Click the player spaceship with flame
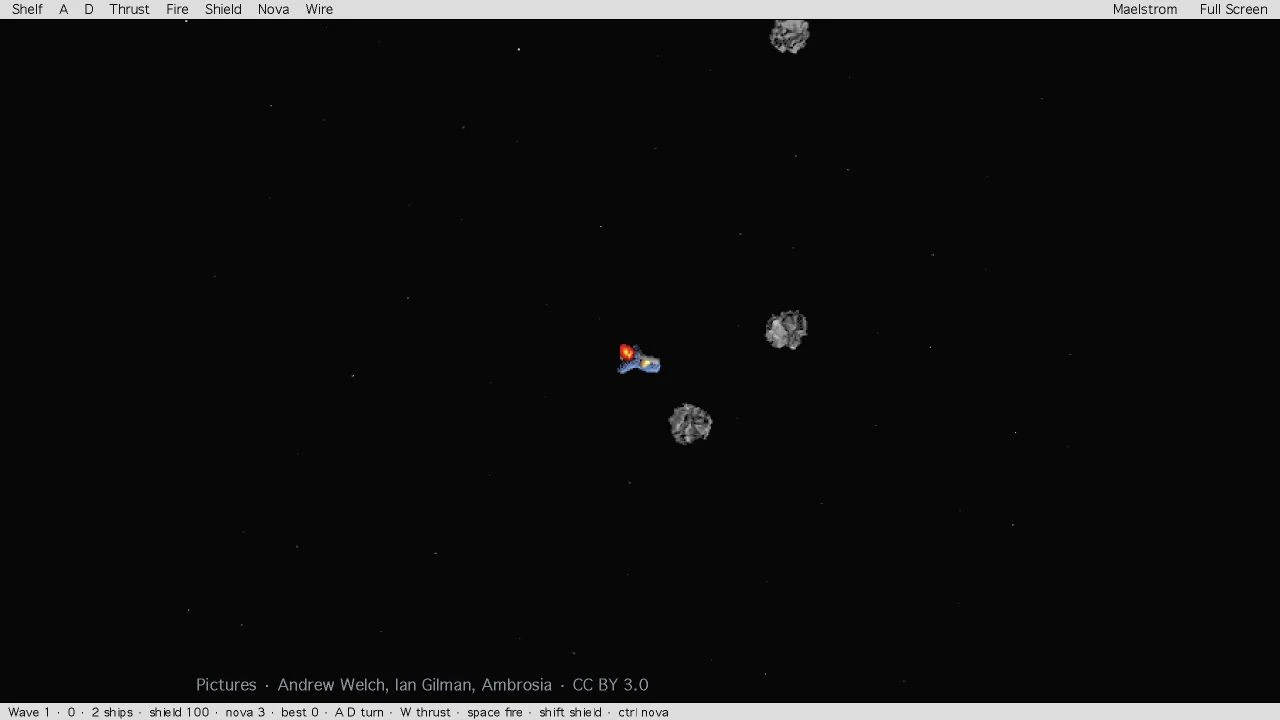Image resolution: width=1280 pixels, height=720 pixels. coord(638,359)
